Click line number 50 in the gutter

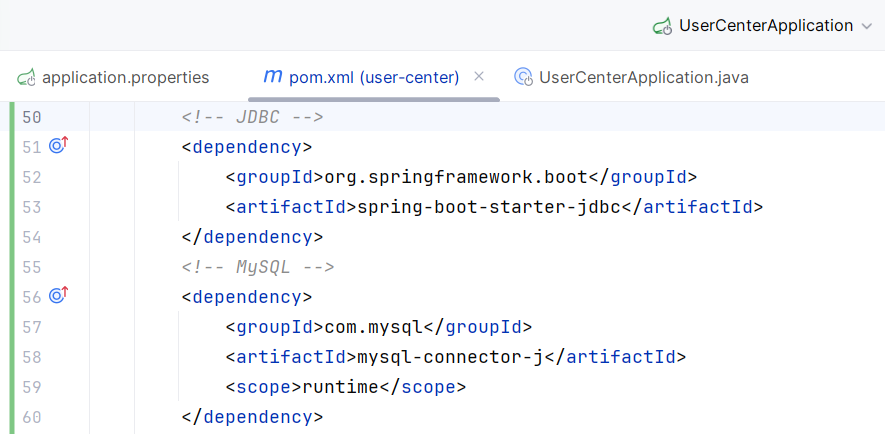[31, 118]
